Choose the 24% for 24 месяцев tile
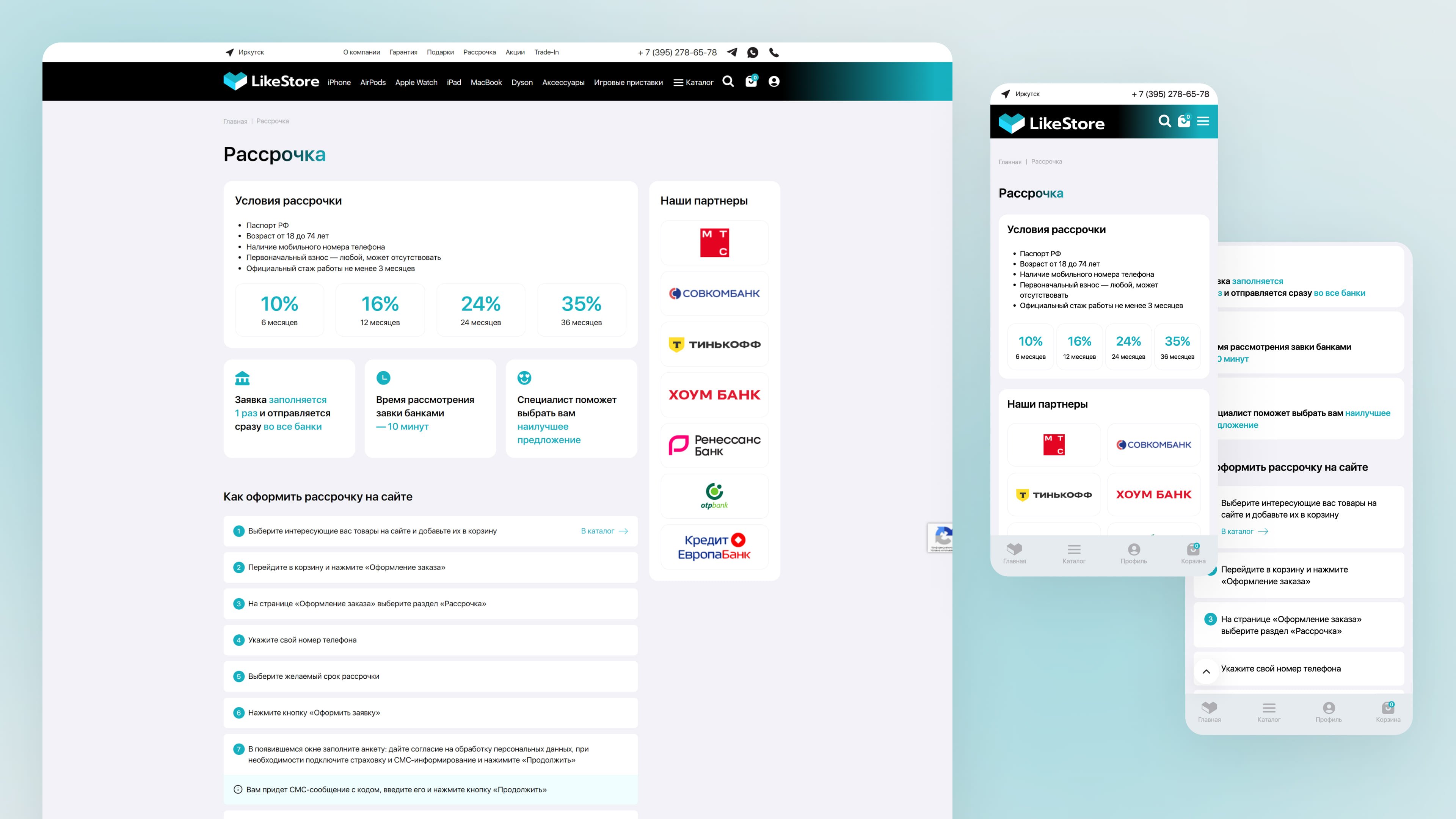The height and width of the screenshot is (819, 1456). [480, 310]
